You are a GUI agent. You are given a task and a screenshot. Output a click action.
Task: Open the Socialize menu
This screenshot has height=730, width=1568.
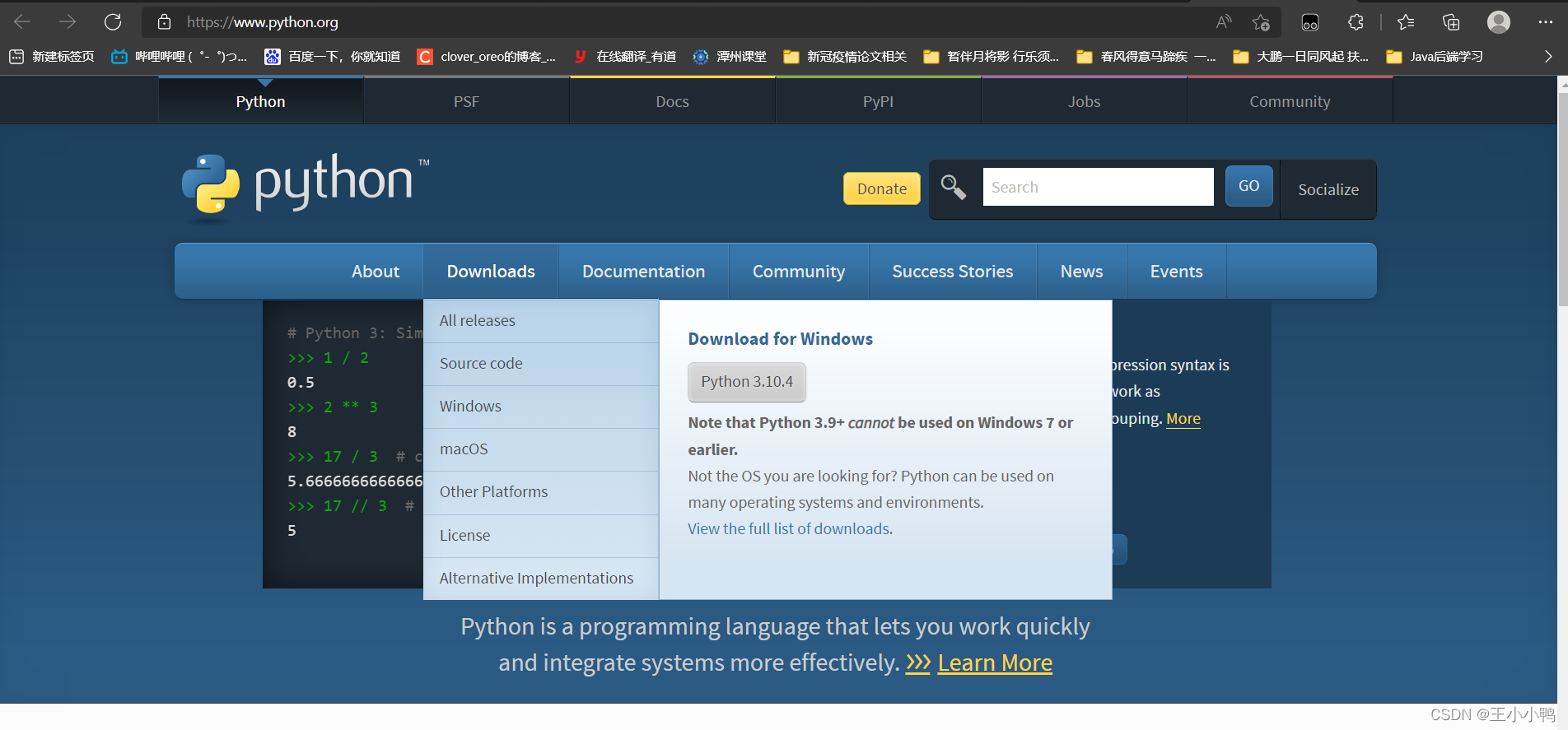tap(1328, 189)
